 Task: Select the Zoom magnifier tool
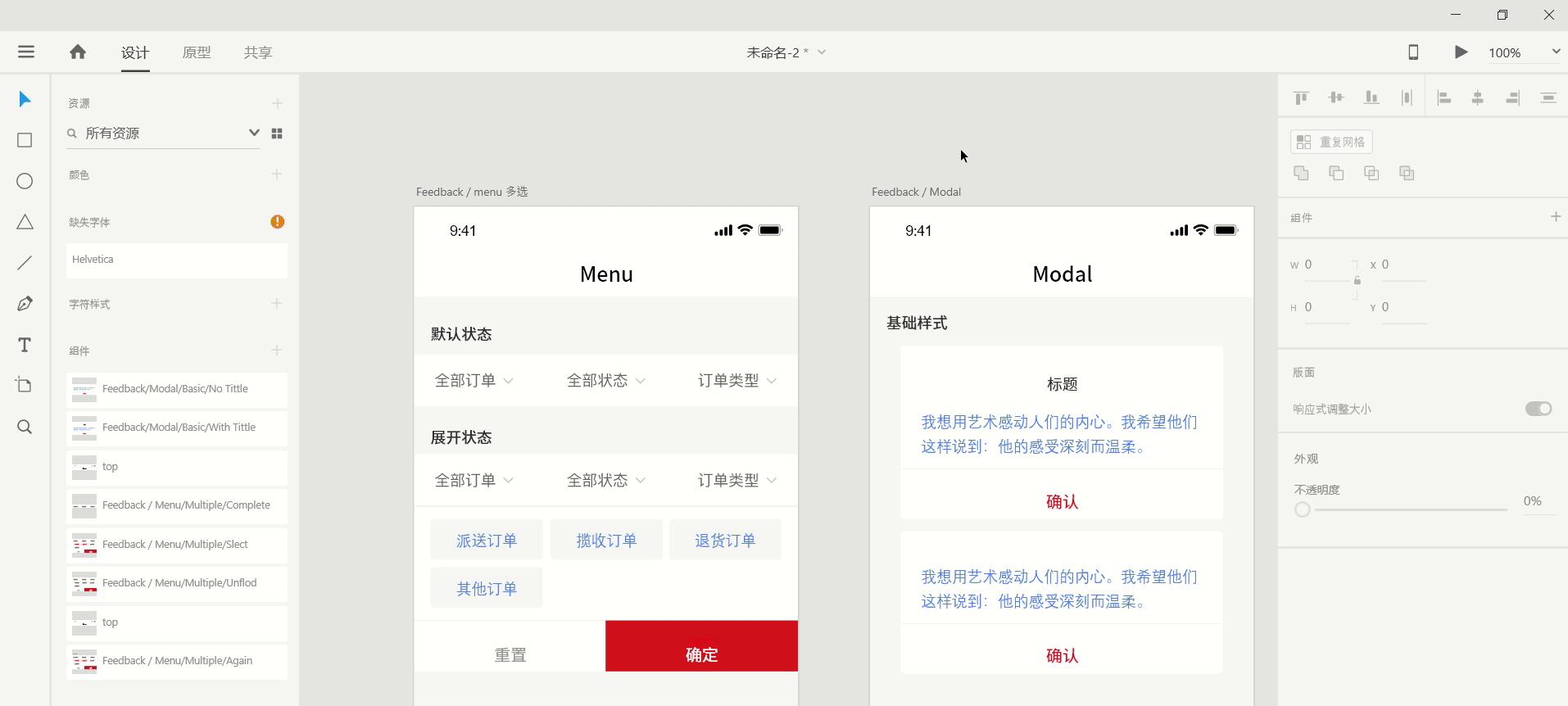tap(25, 427)
